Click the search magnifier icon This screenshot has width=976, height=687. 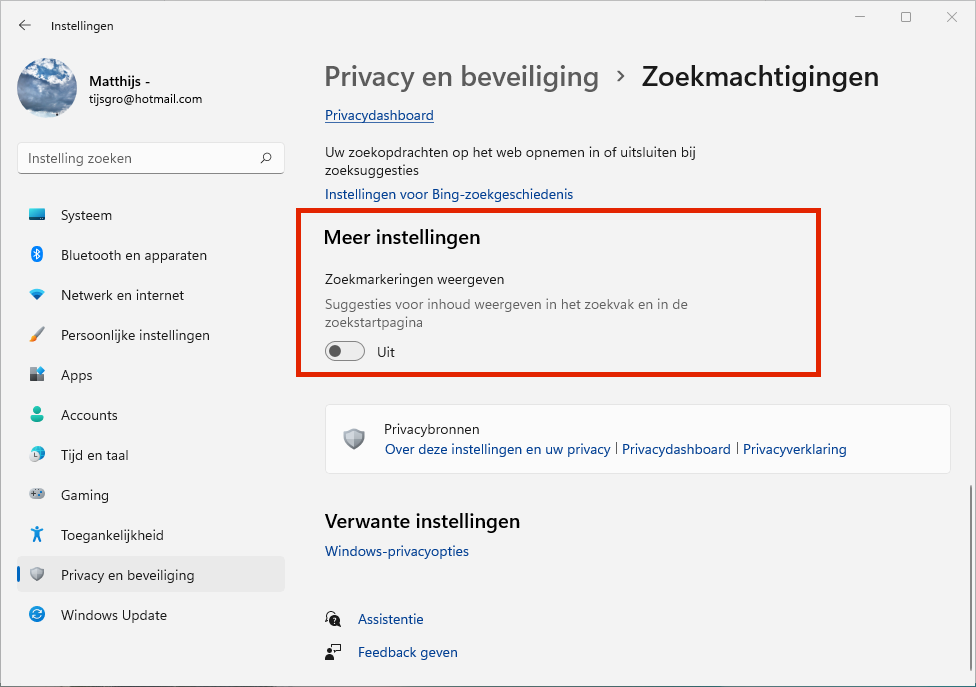[266, 158]
